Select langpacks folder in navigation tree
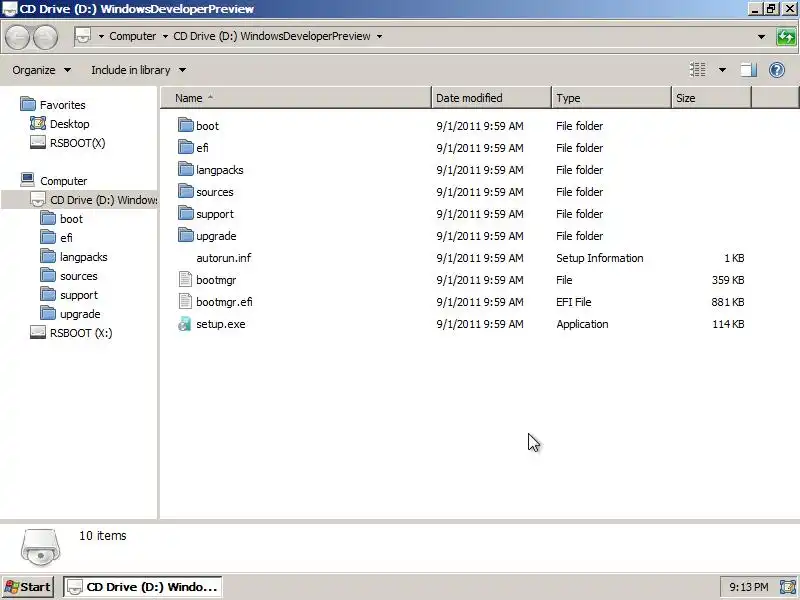 84,257
